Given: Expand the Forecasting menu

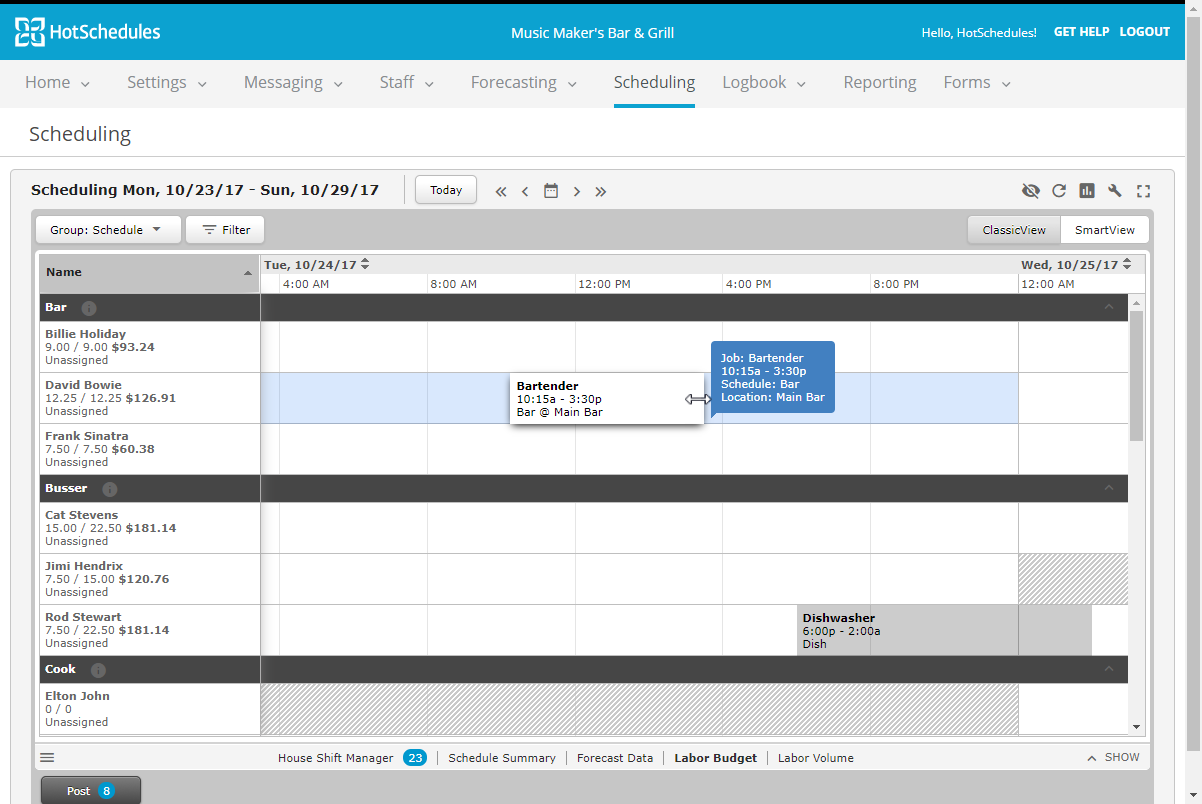Looking at the screenshot, I should [x=524, y=83].
